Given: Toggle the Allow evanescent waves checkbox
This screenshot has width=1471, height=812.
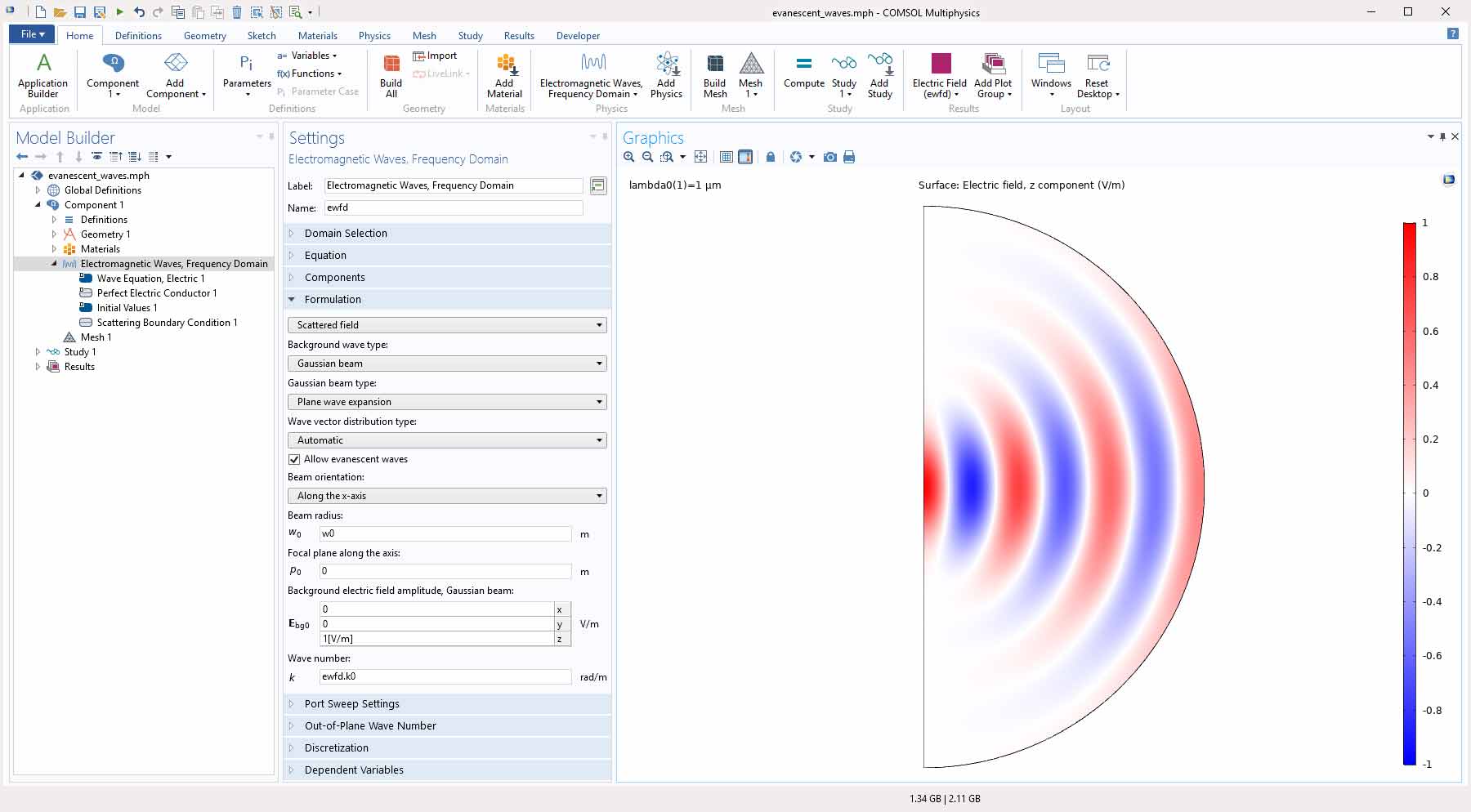Looking at the screenshot, I should point(294,459).
